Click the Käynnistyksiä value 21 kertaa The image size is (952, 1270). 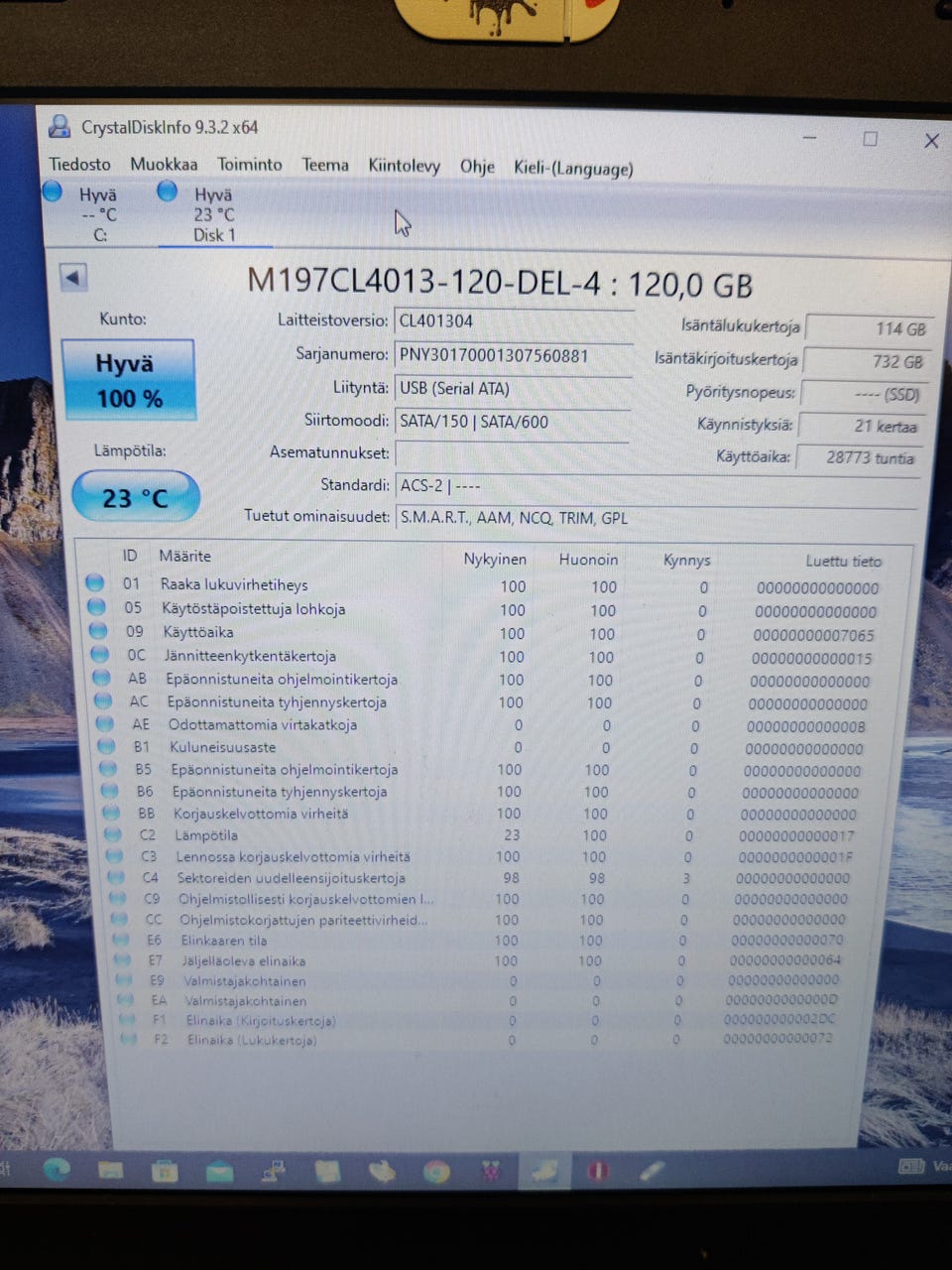pos(860,426)
